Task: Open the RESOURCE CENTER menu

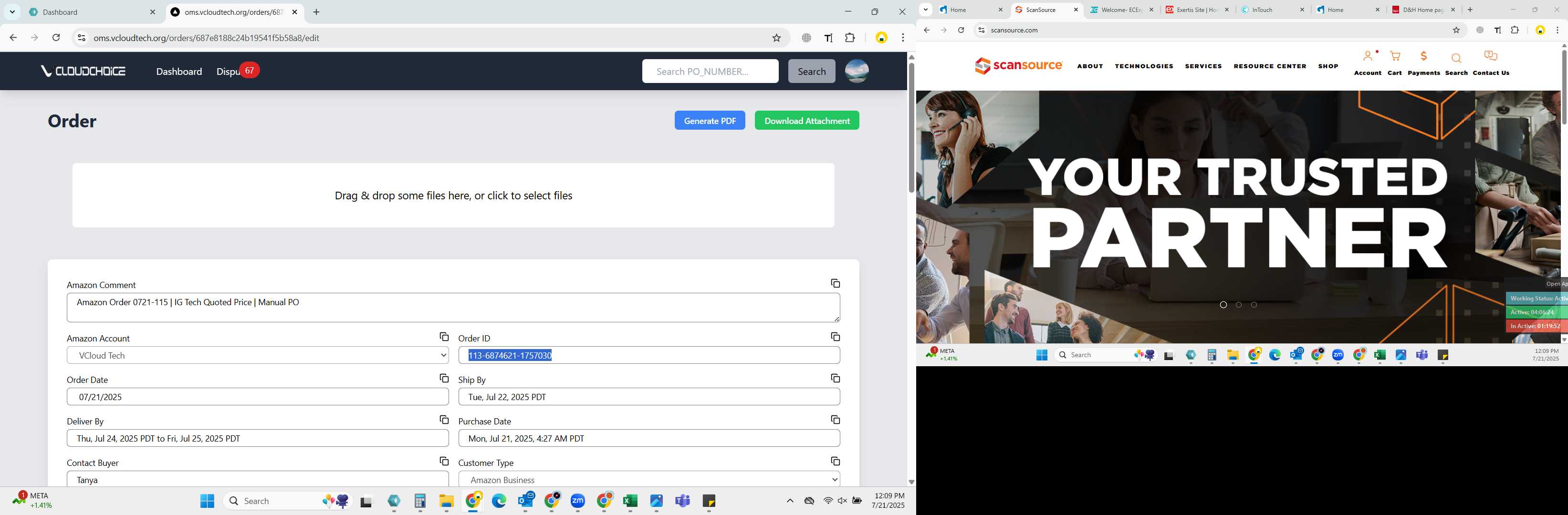Action: (x=1270, y=66)
